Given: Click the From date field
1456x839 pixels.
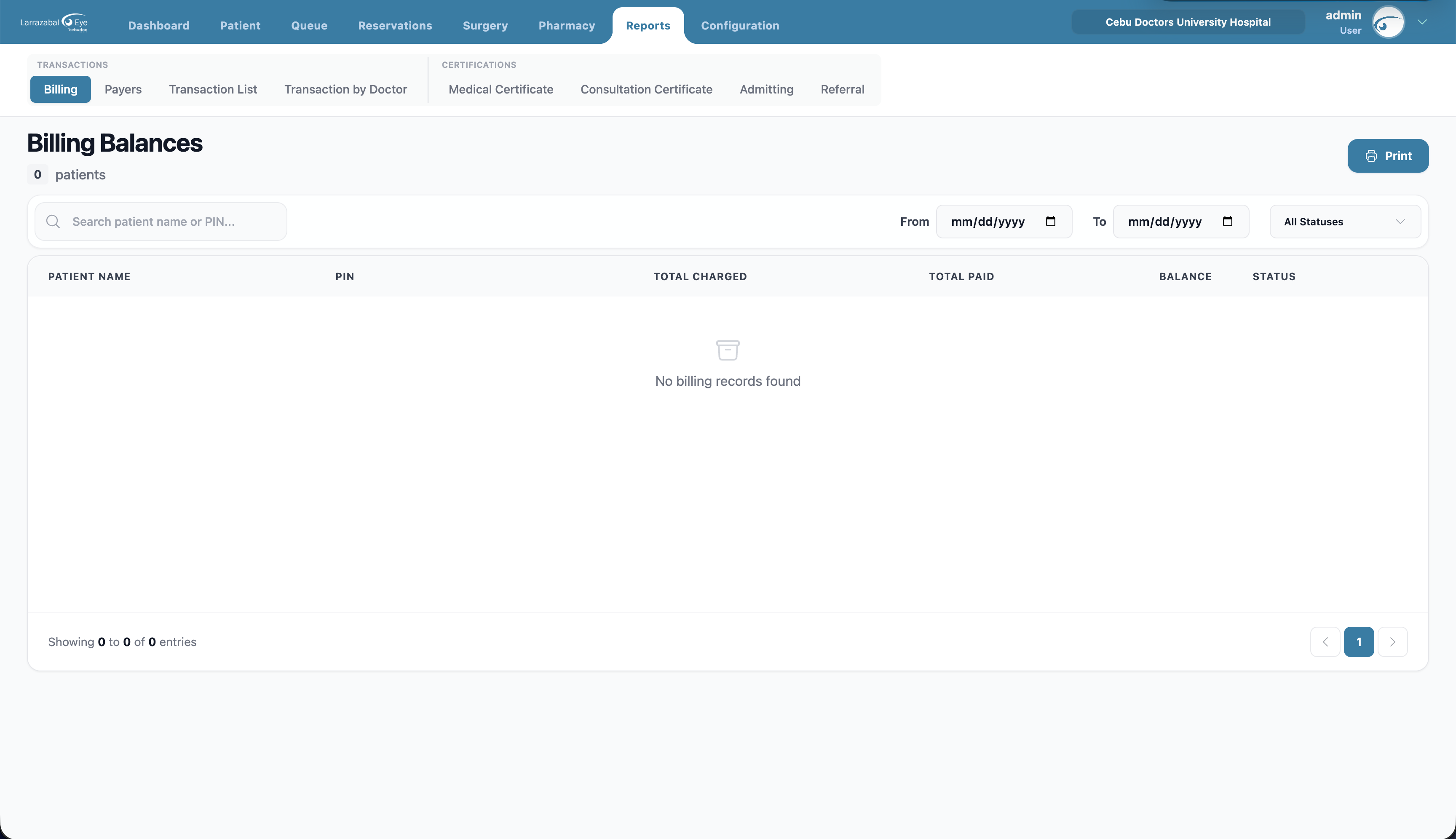Looking at the screenshot, I should pos(1004,222).
